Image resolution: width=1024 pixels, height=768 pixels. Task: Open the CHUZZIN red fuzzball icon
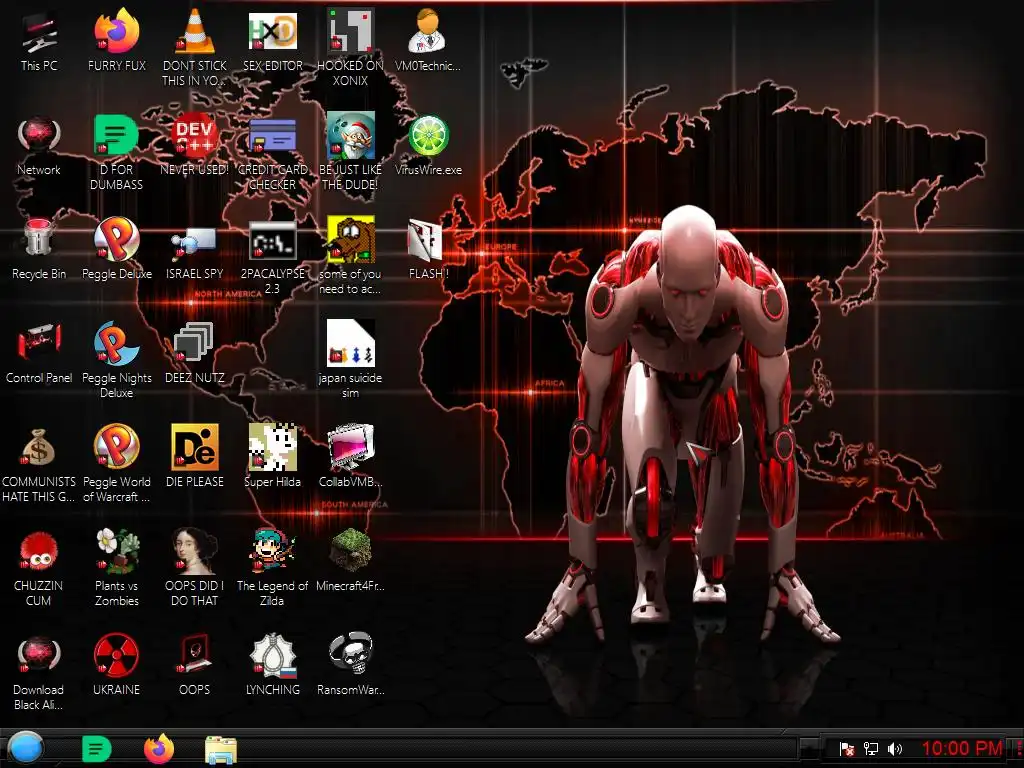point(39,551)
